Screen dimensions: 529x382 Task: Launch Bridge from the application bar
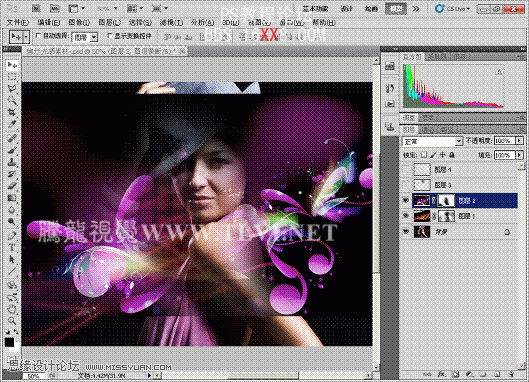(x=36, y=8)
